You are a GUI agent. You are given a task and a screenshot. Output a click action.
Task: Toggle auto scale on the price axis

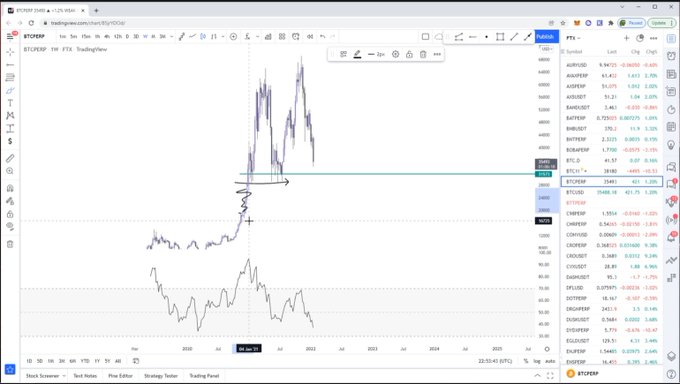click(550, 361)
